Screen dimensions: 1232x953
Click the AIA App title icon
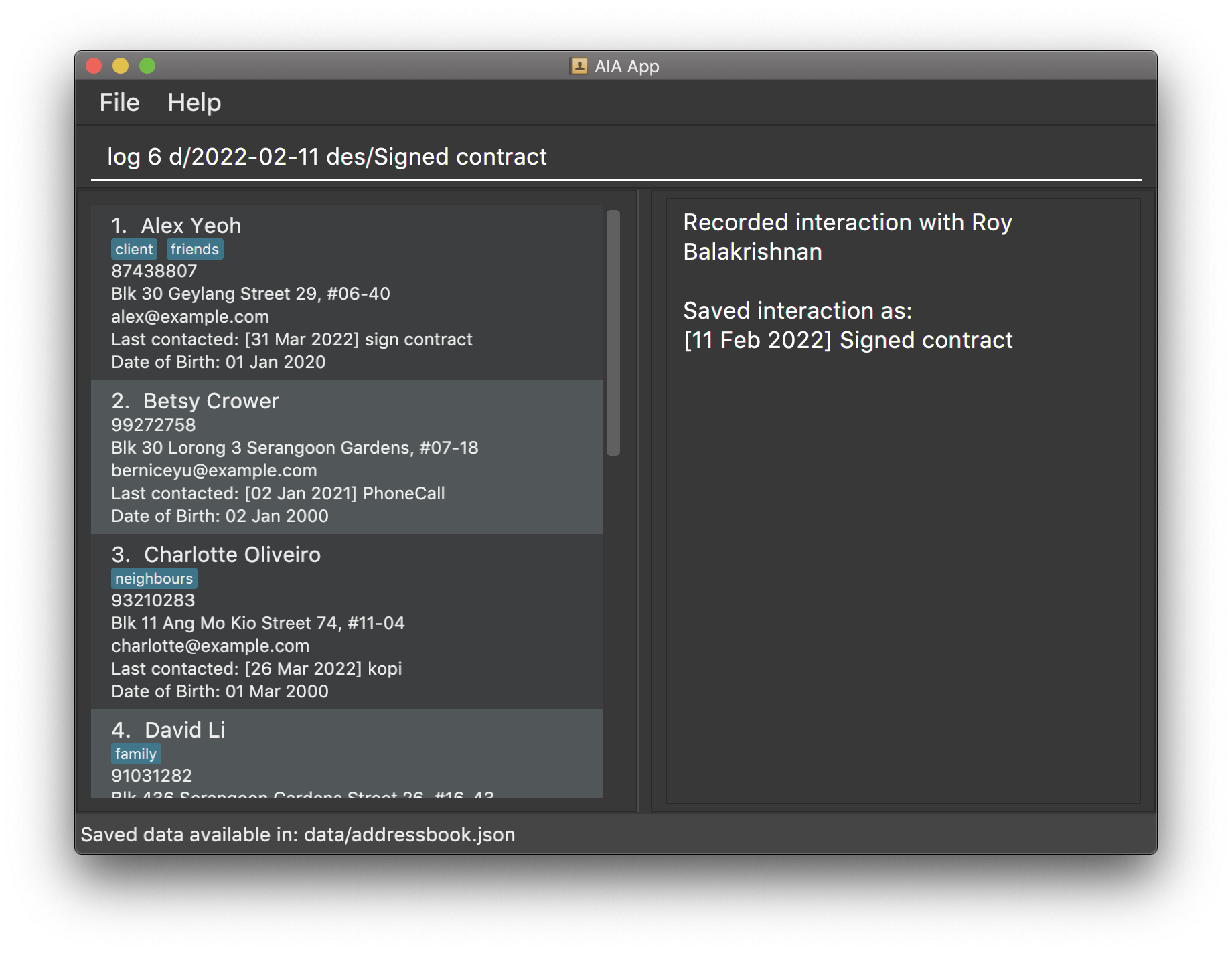click(x=579, y=66)
